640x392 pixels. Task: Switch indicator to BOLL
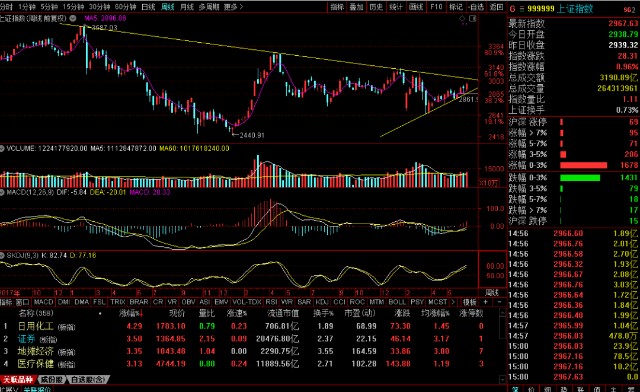pyautogui.click(x=397, y=302)
